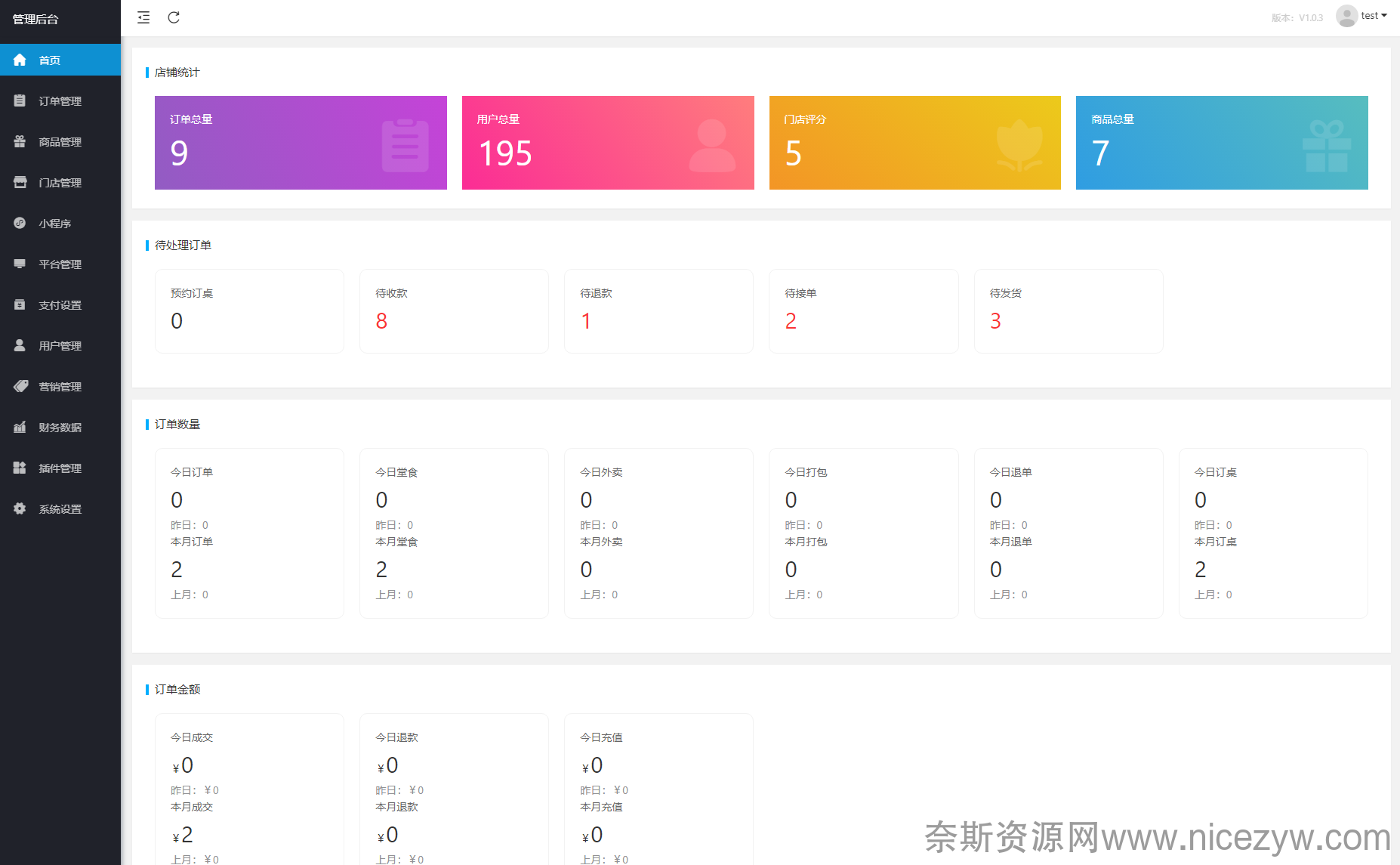1400x865 pixels.
Task: Click person icon on 用户总量 card
Action: (712, 146)
